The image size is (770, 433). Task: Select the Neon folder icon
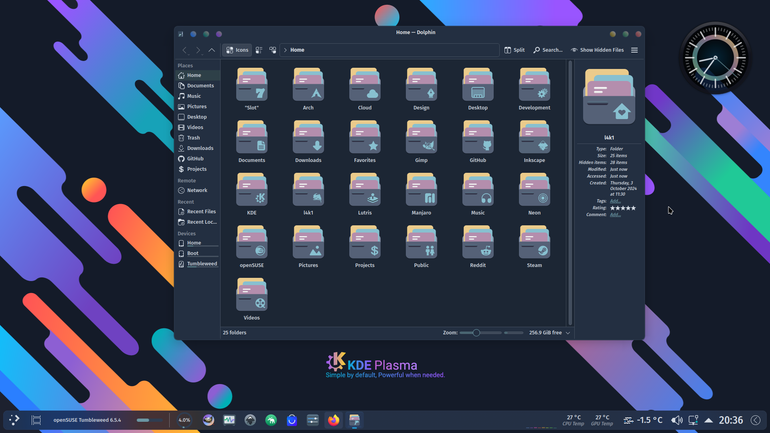534,190
